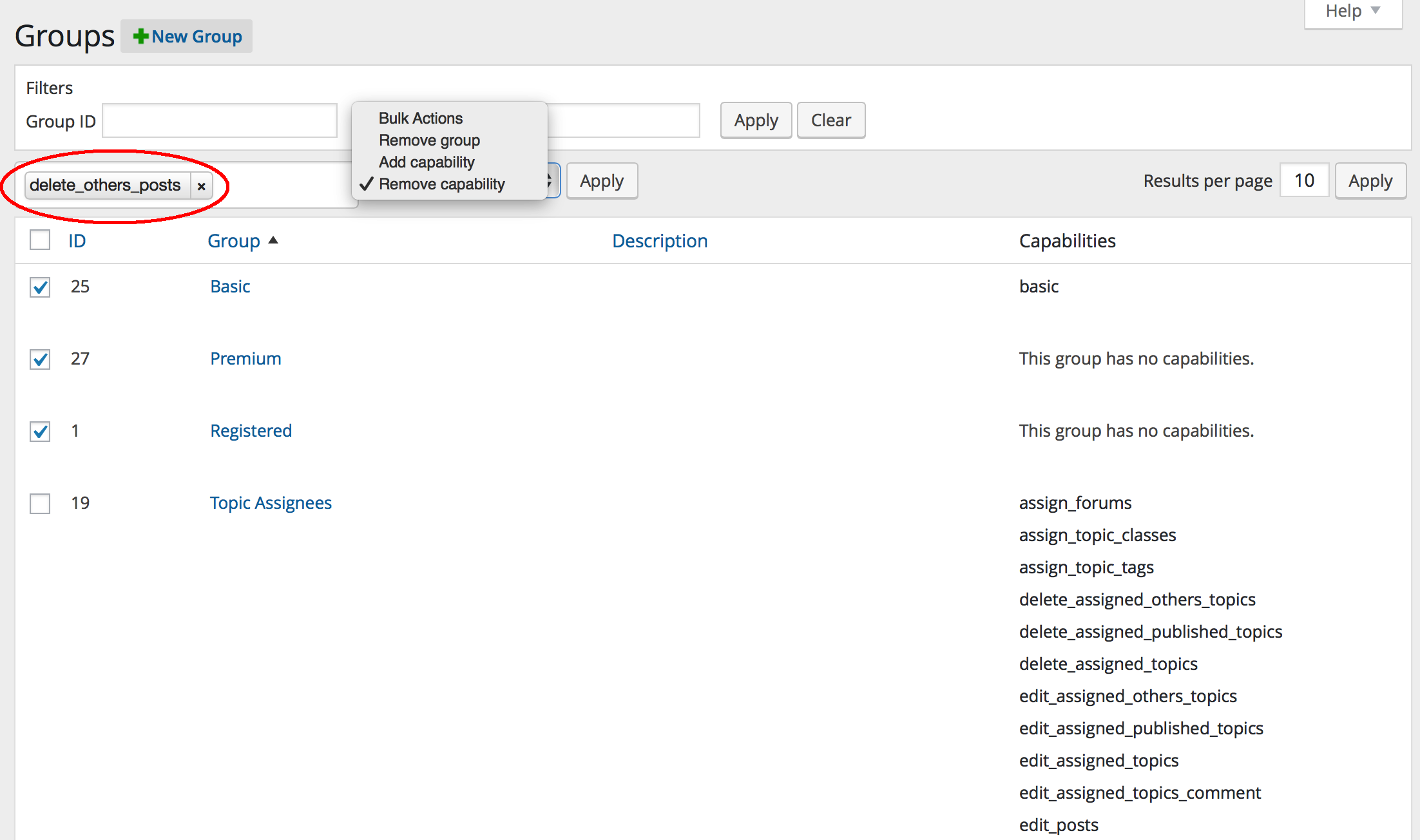
Task: Uncheck the Premium group checkbox
Action: click(40, 359)
